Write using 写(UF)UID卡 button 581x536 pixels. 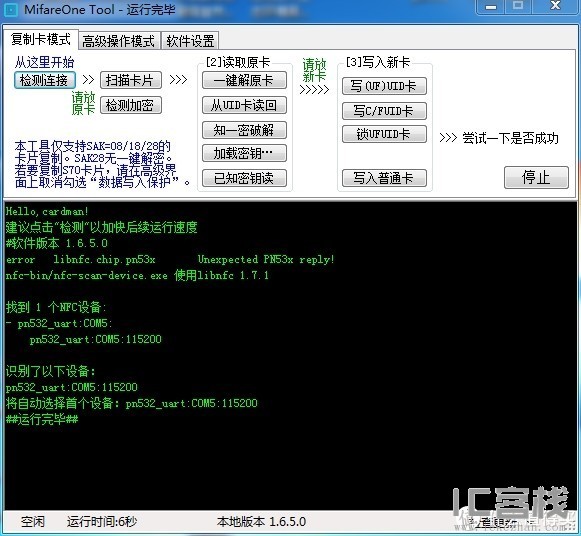384,86
